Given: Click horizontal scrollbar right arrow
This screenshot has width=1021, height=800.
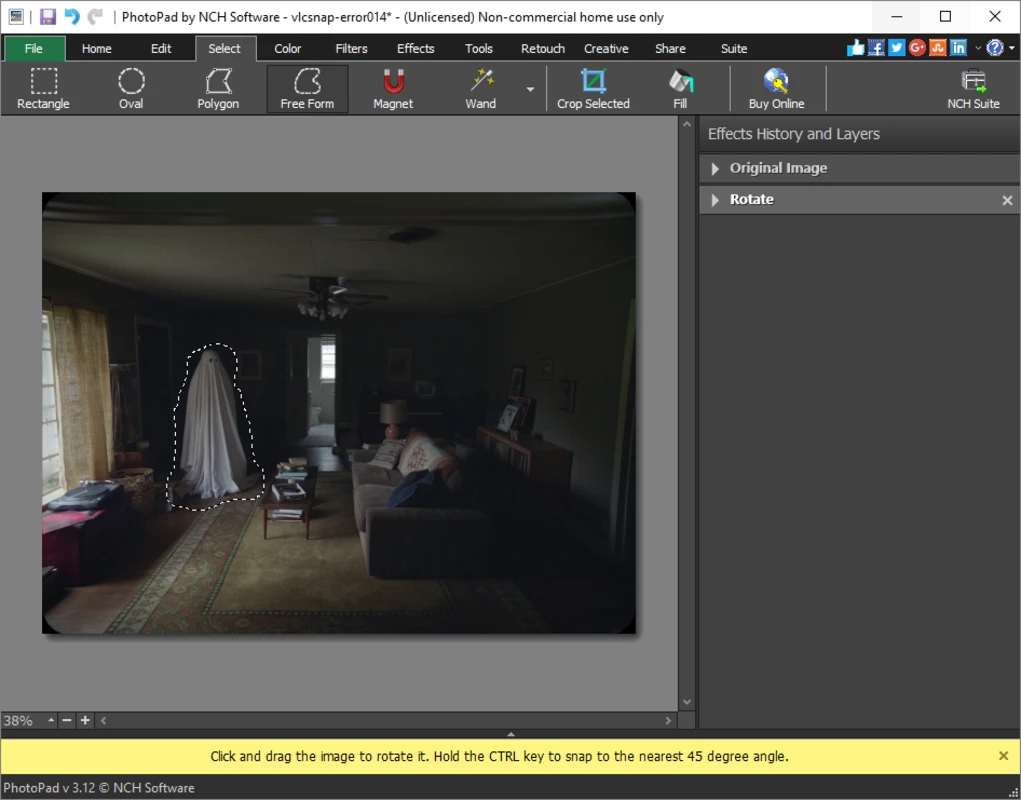Looking at the screenshot, I should coord(667,721).
